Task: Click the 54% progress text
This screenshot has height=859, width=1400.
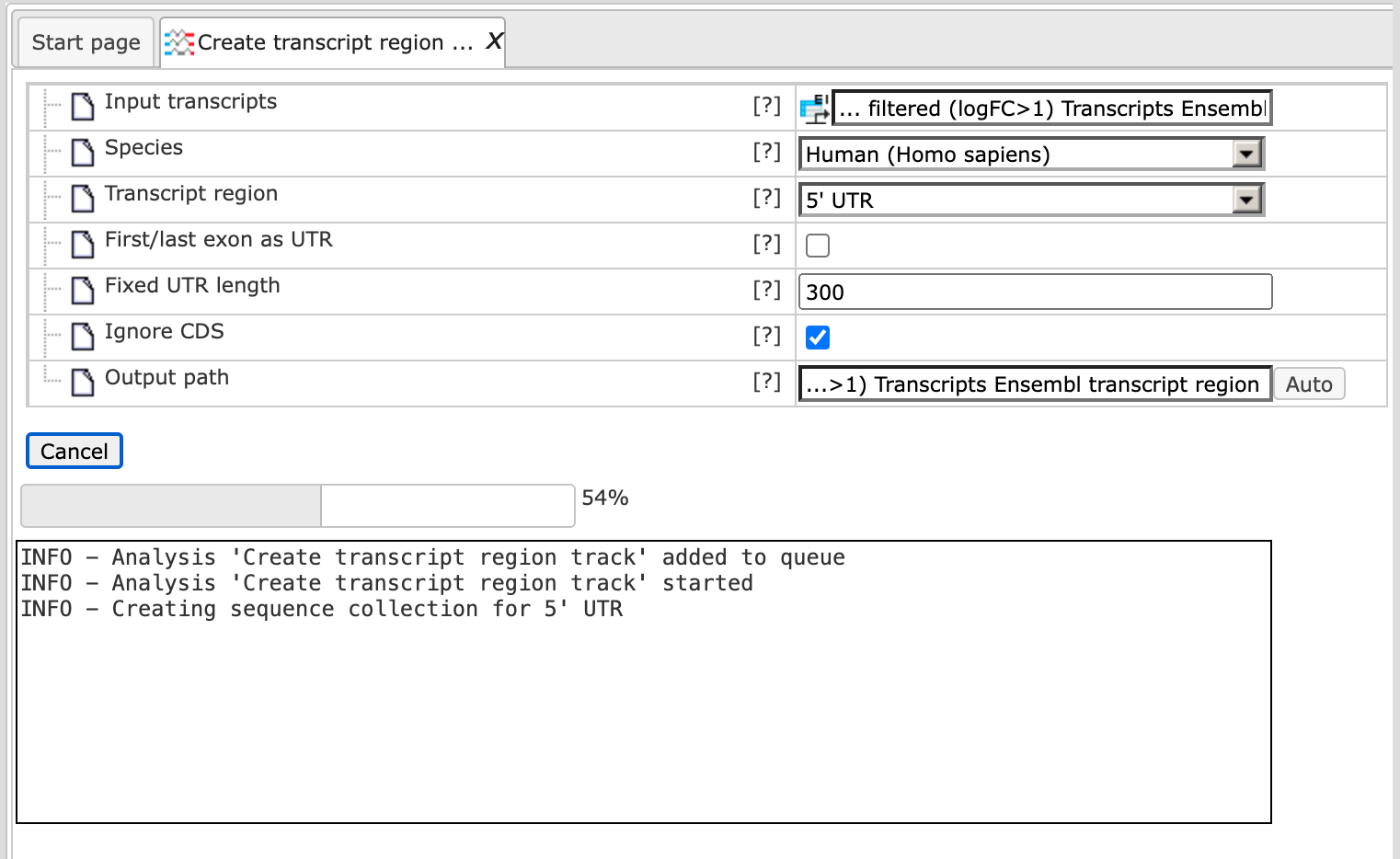Action: point(605,498)
